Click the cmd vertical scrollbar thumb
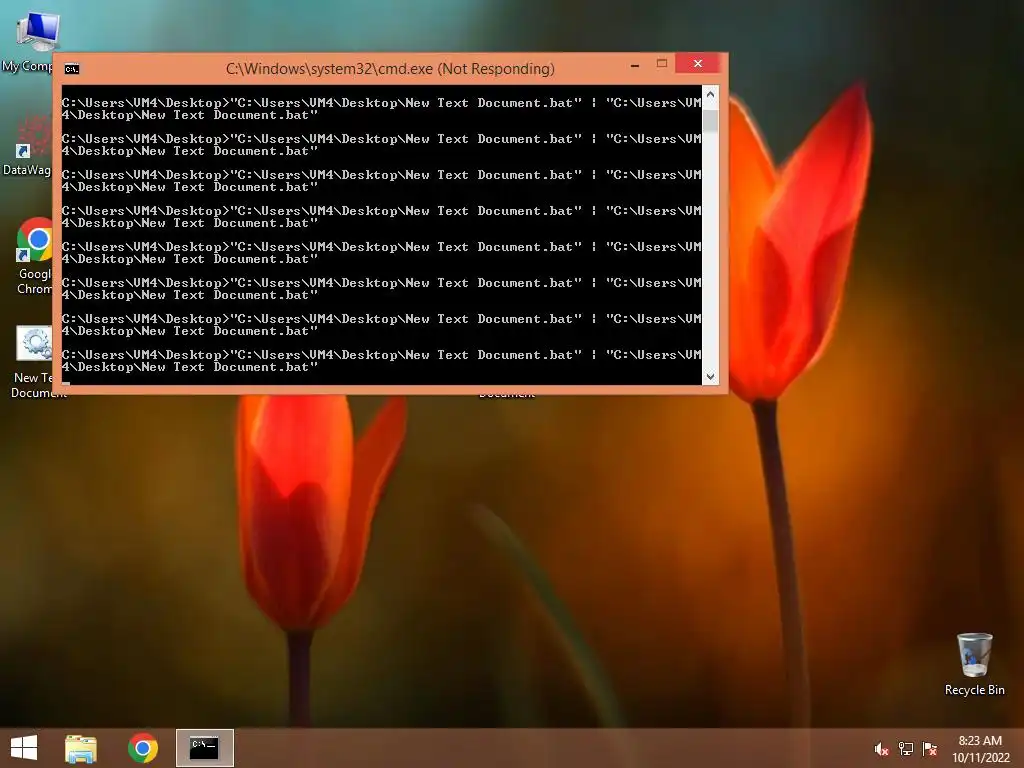 tap(710, 120)
